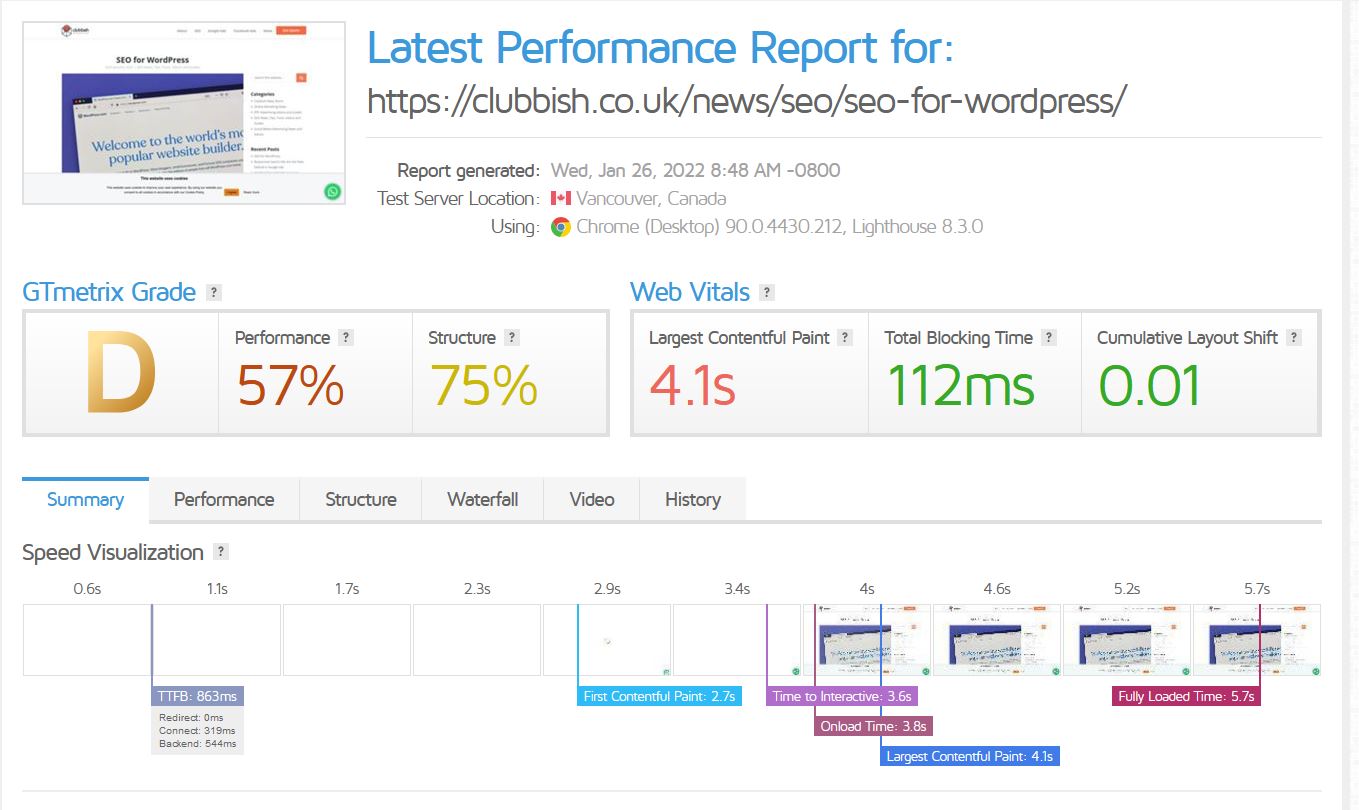This screenshot has width=1359, height=810.
Task: Select the Video tab
Action: [x=592, y=499]
